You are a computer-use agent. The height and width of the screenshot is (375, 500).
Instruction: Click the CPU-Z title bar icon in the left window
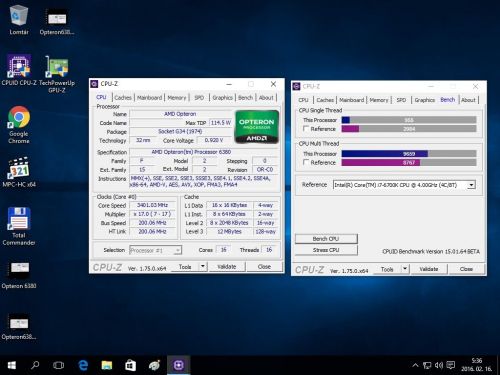coord(94,84)
